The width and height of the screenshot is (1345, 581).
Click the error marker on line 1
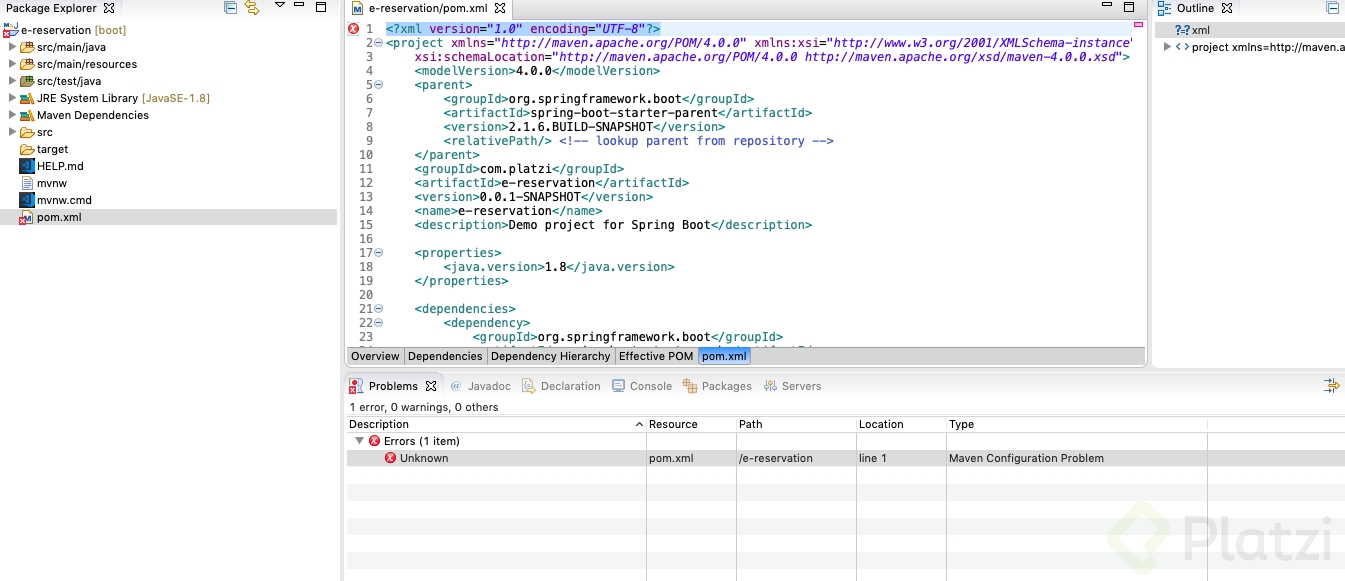[353, 29]
